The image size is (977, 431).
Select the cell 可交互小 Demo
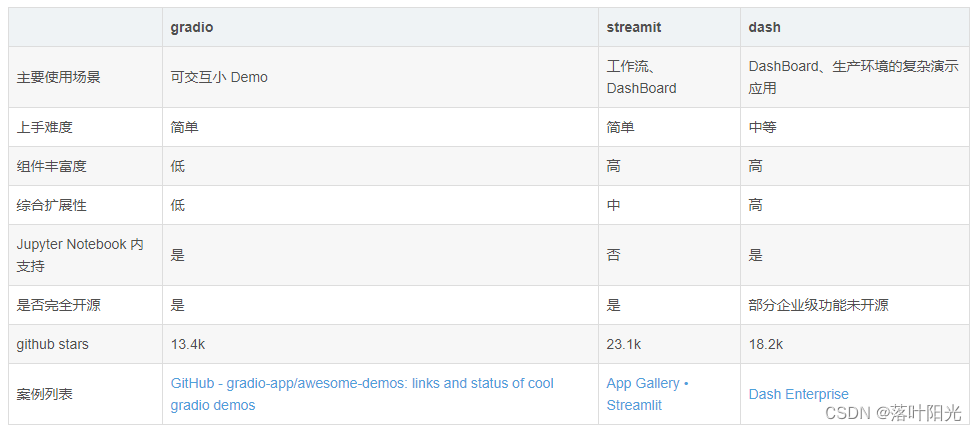pos(219,77)
